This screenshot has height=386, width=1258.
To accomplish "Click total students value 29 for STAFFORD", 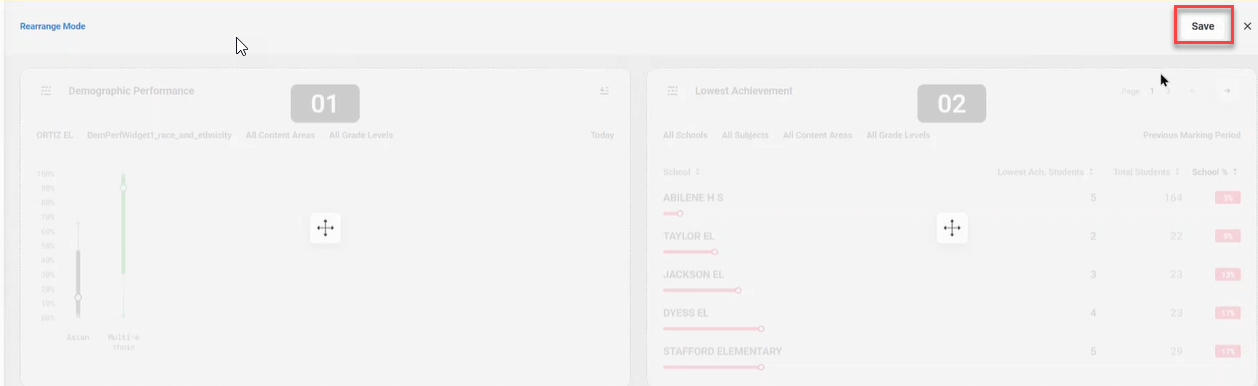I will point(1176,352).
